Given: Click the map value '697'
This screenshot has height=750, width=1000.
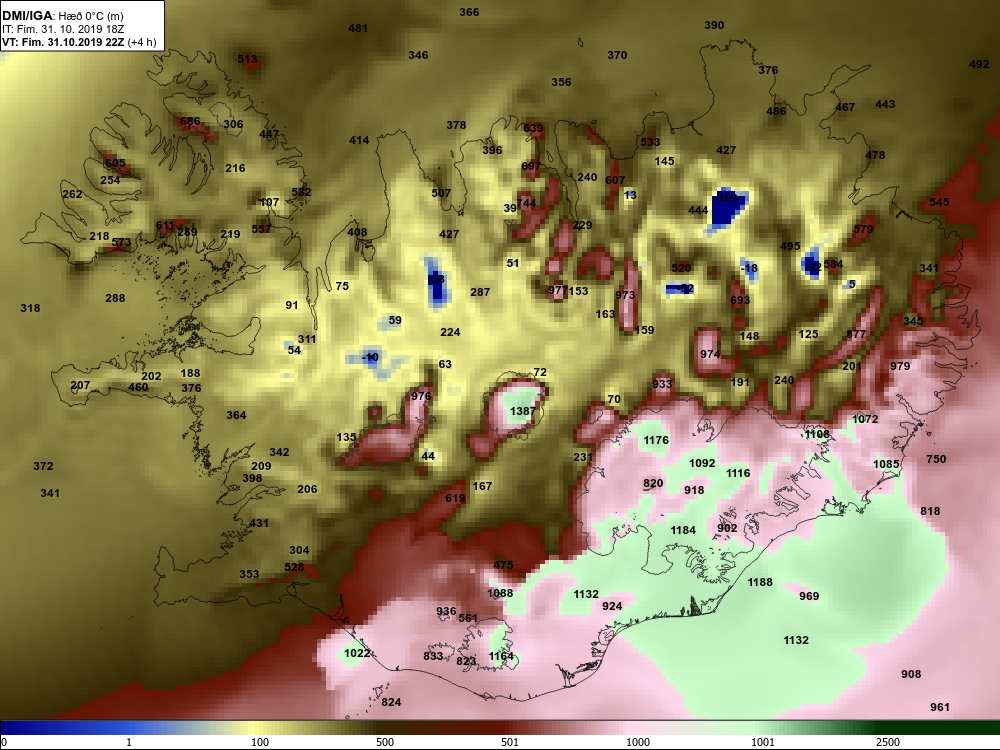Looking at the screenshot, I should (531, 166).
